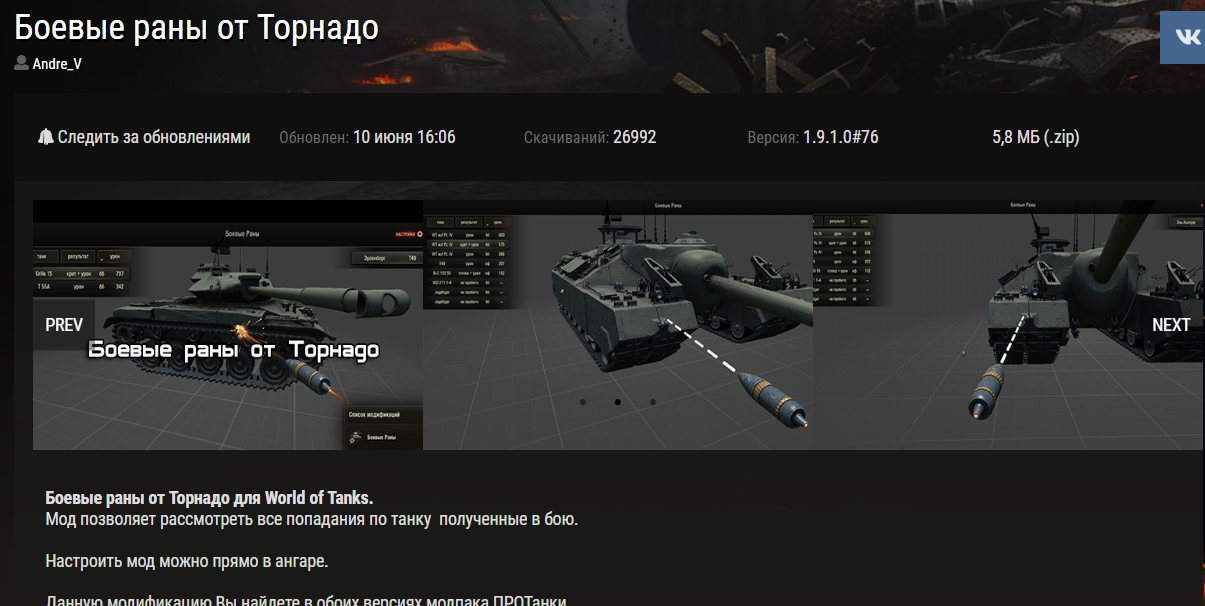Advance the gallery with NEXT

(1171, 325)
